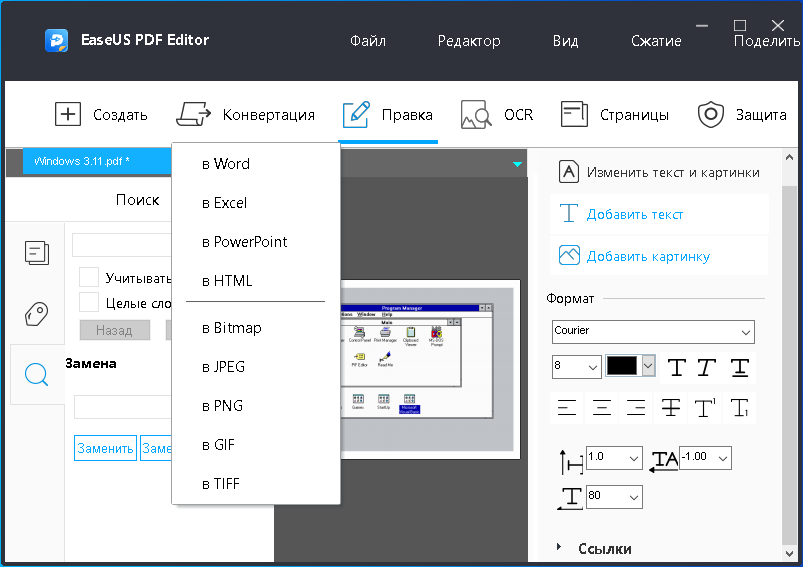
Task: Open the document tabs list arrow
Action: pos(517,164)
